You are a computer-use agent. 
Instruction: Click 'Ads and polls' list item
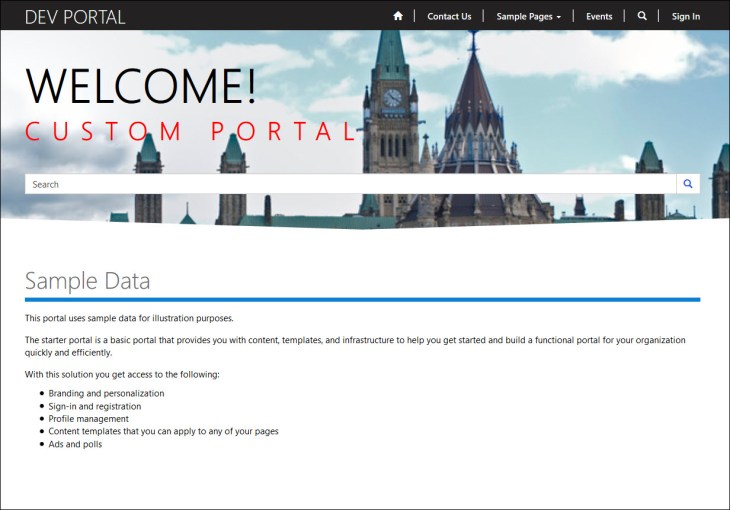pos(75,444)
